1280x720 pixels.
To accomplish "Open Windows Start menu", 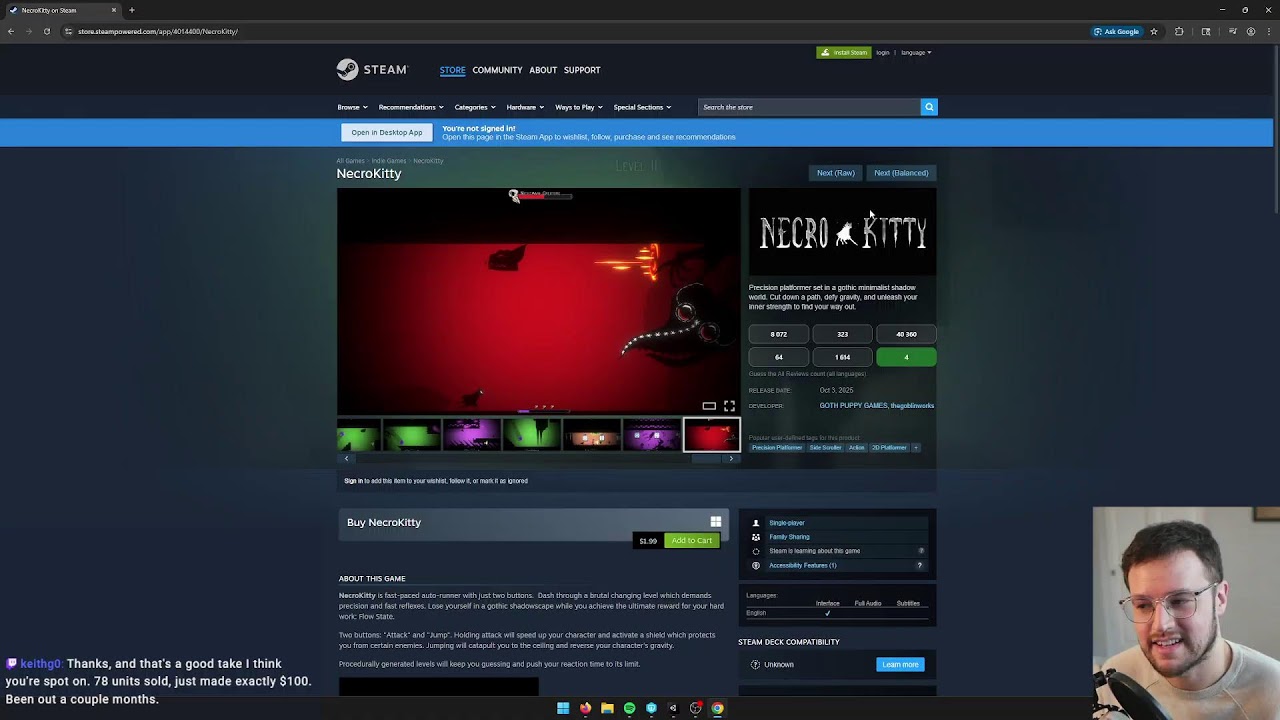I will click(563, 708).
